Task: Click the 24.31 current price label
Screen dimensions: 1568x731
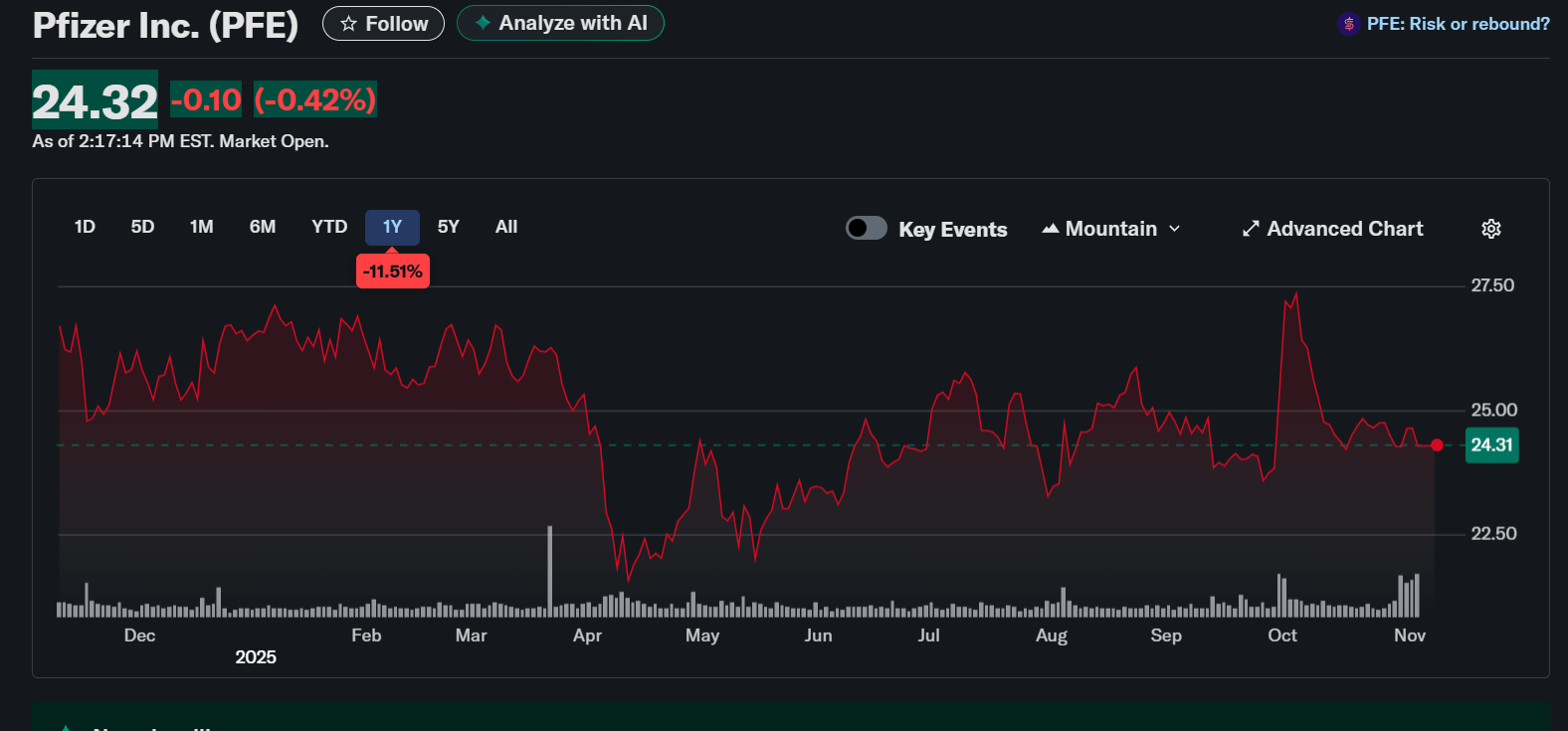Action: pyautogui.click(x=1491, y=445)
